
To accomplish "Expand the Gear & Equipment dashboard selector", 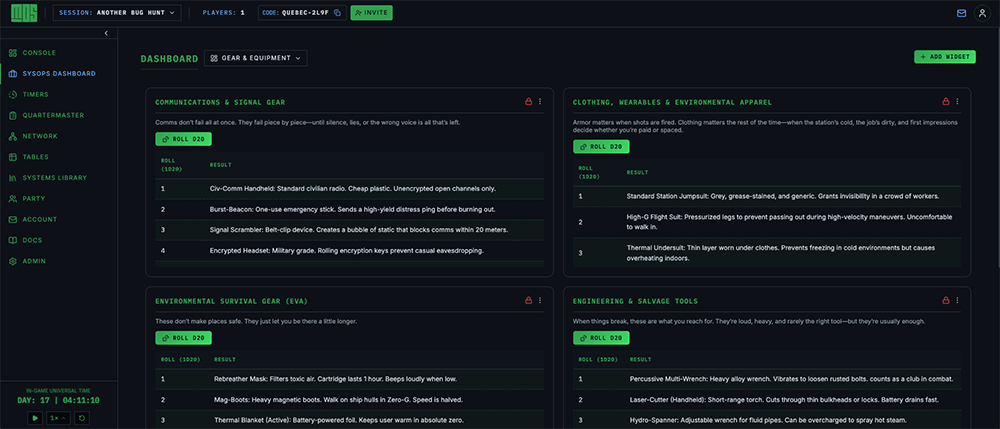I will (x=255, y=58).
